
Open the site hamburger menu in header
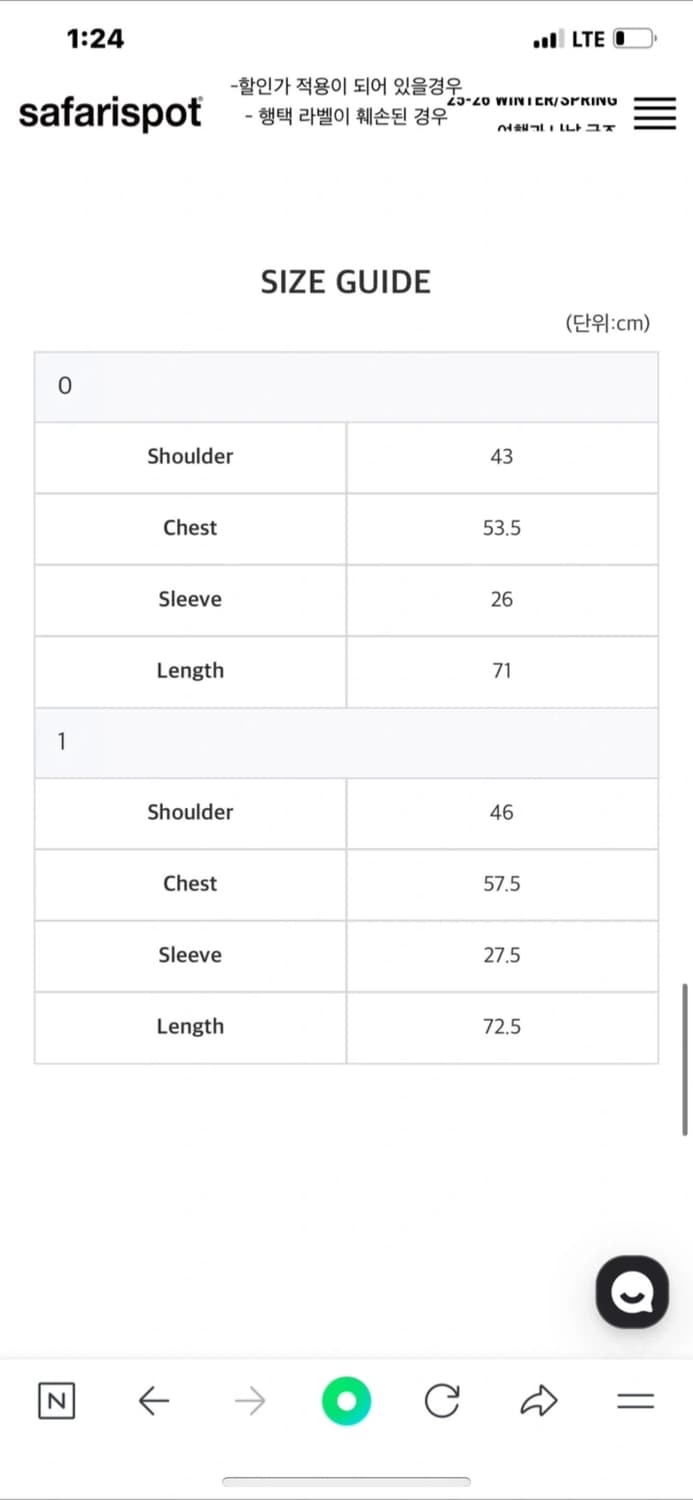[654, 112]
